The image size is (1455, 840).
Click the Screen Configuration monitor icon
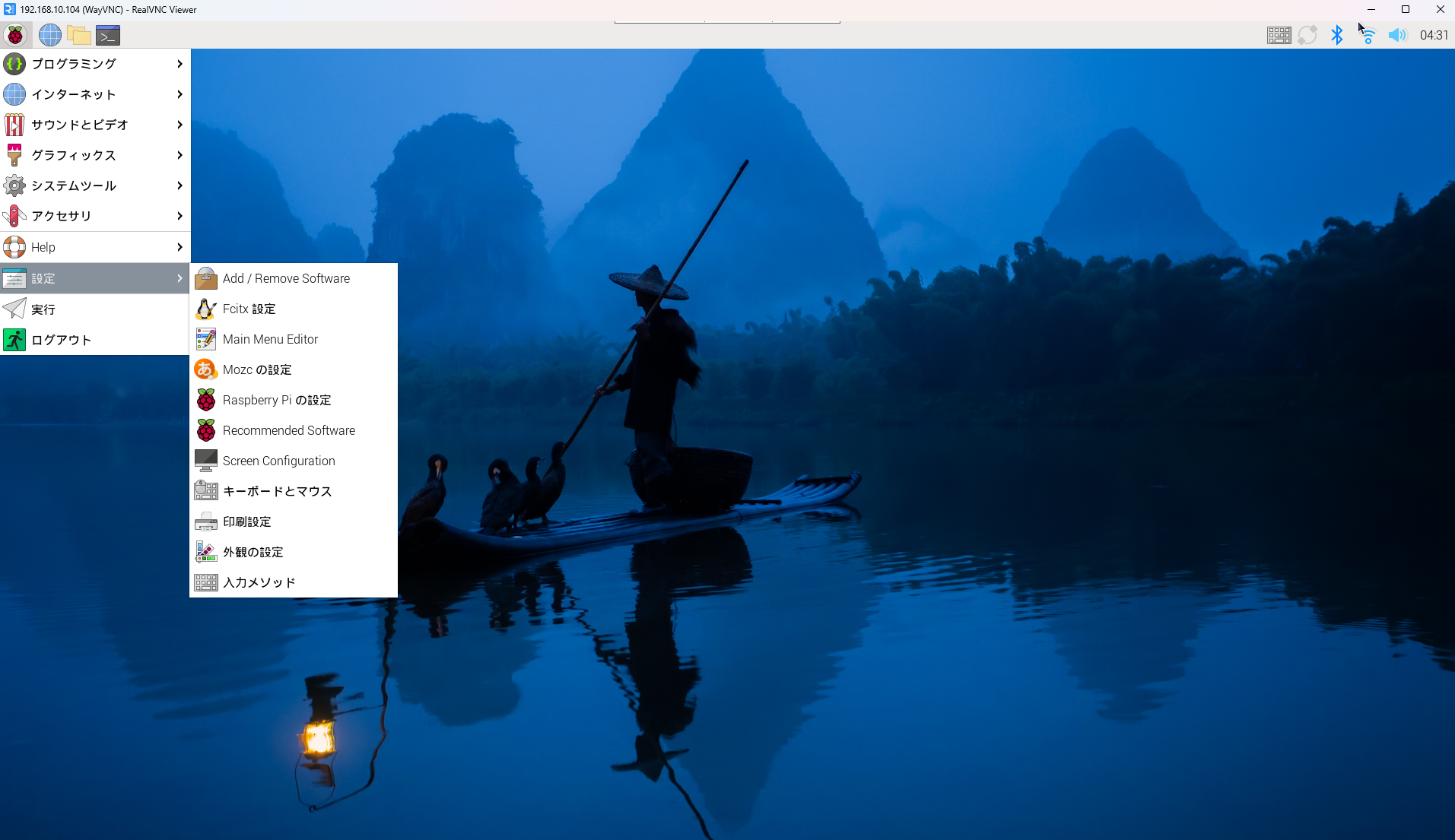click(x=206, y=461)
